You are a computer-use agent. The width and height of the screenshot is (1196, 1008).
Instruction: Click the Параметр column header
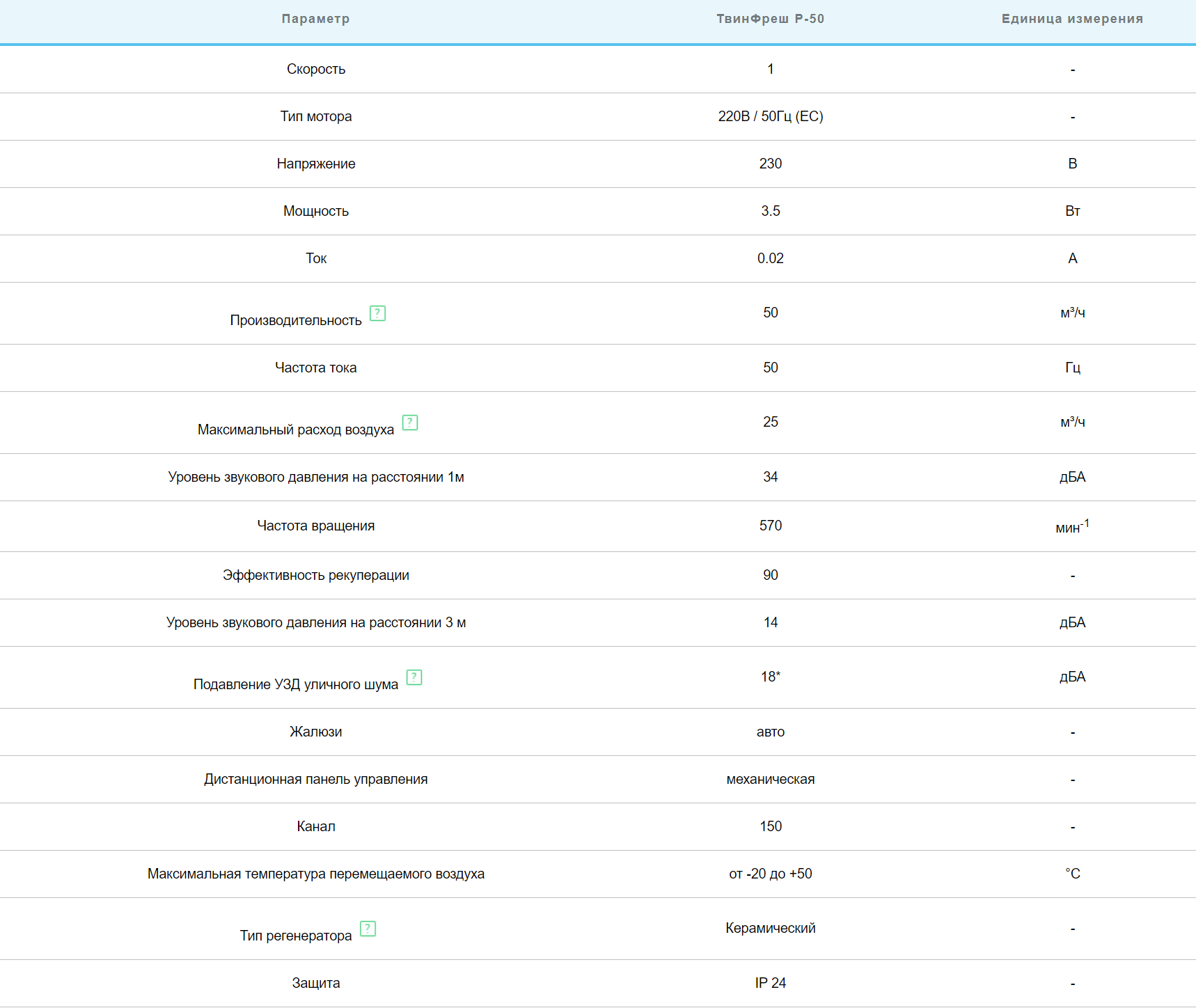tap(316, 19)
